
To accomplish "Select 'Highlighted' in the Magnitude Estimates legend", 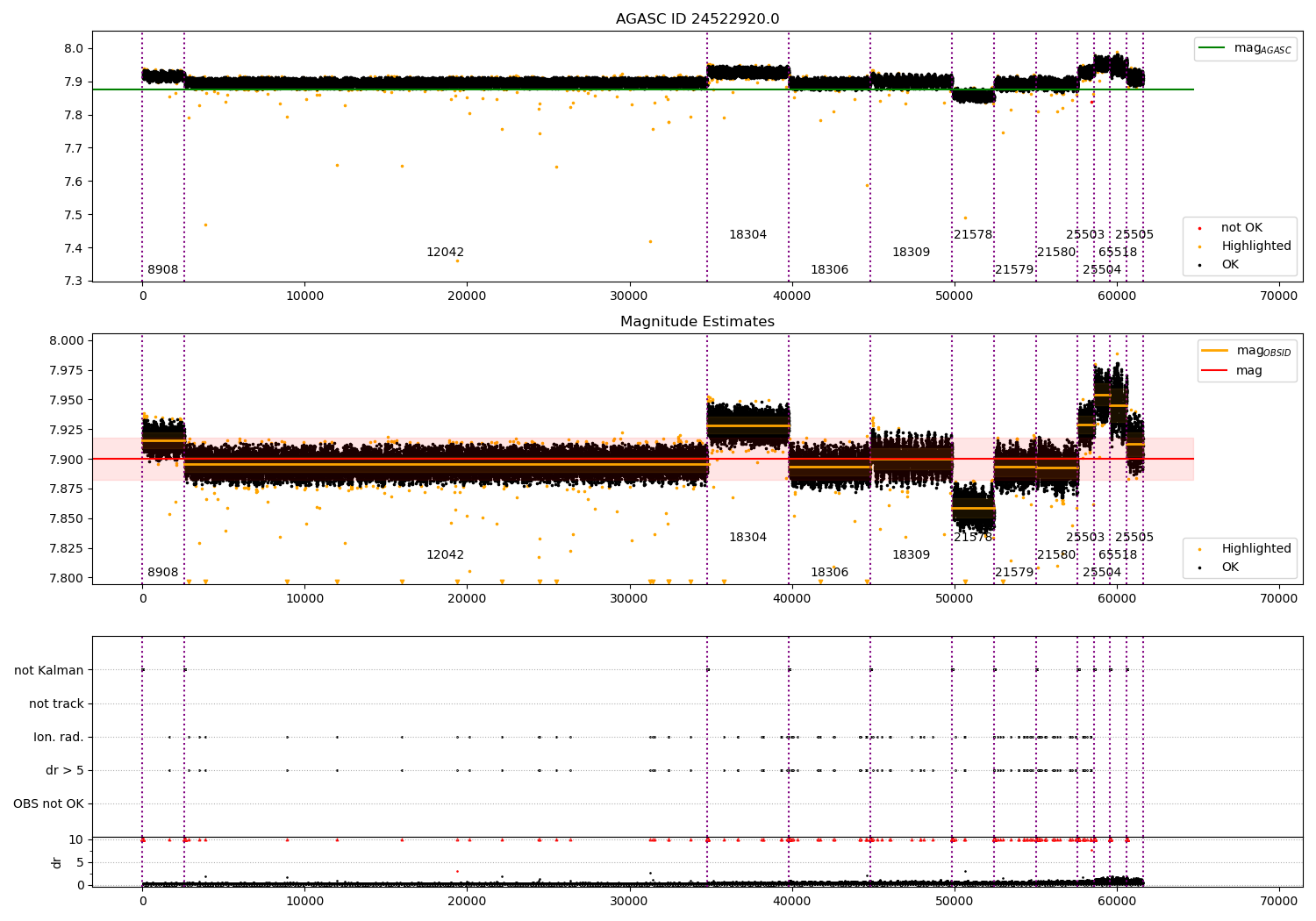I will point(1256,549).
